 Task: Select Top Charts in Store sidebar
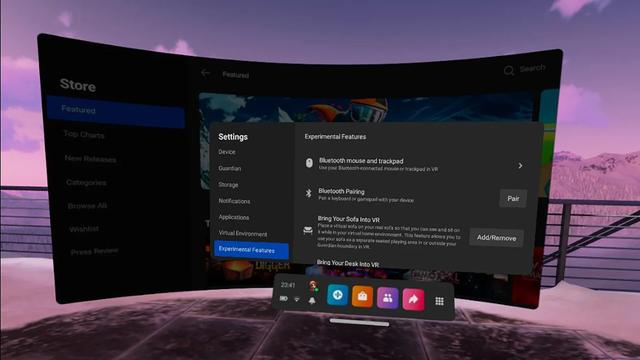(x=84, y=134)
